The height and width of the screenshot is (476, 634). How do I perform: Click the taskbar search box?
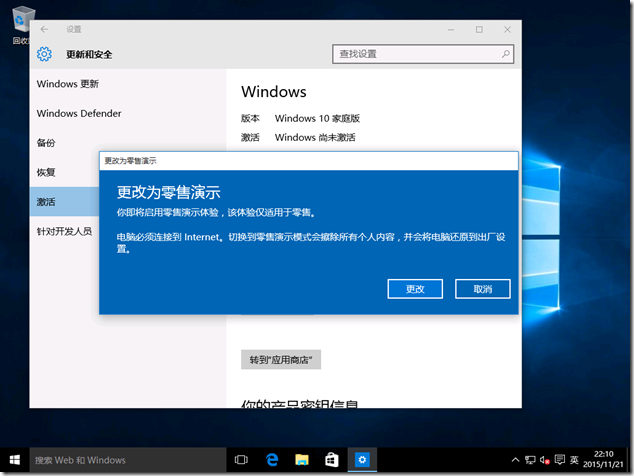pos(127,460)
